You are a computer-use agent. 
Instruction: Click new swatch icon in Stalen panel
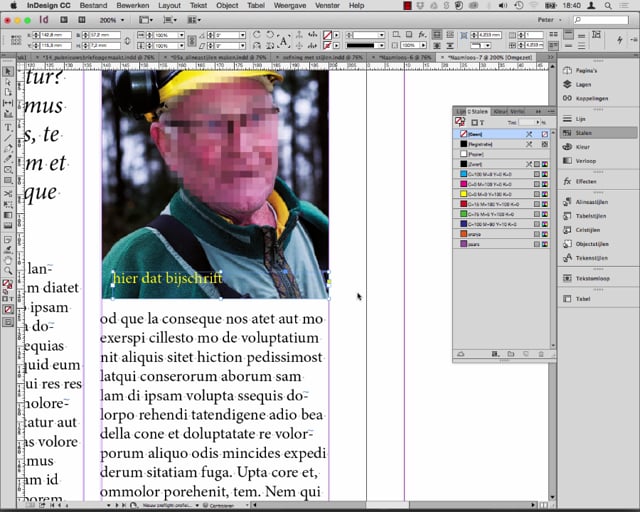coord(526,354)
